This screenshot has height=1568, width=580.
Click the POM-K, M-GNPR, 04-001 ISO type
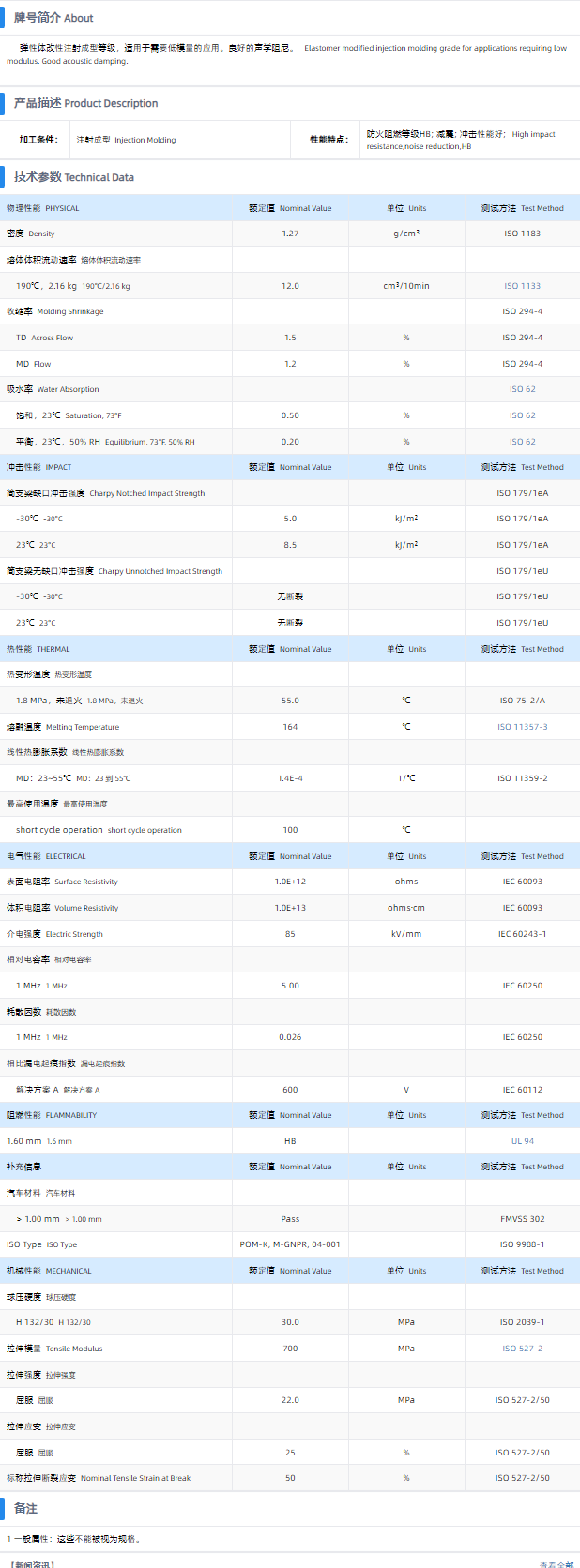coord(290,1244)
